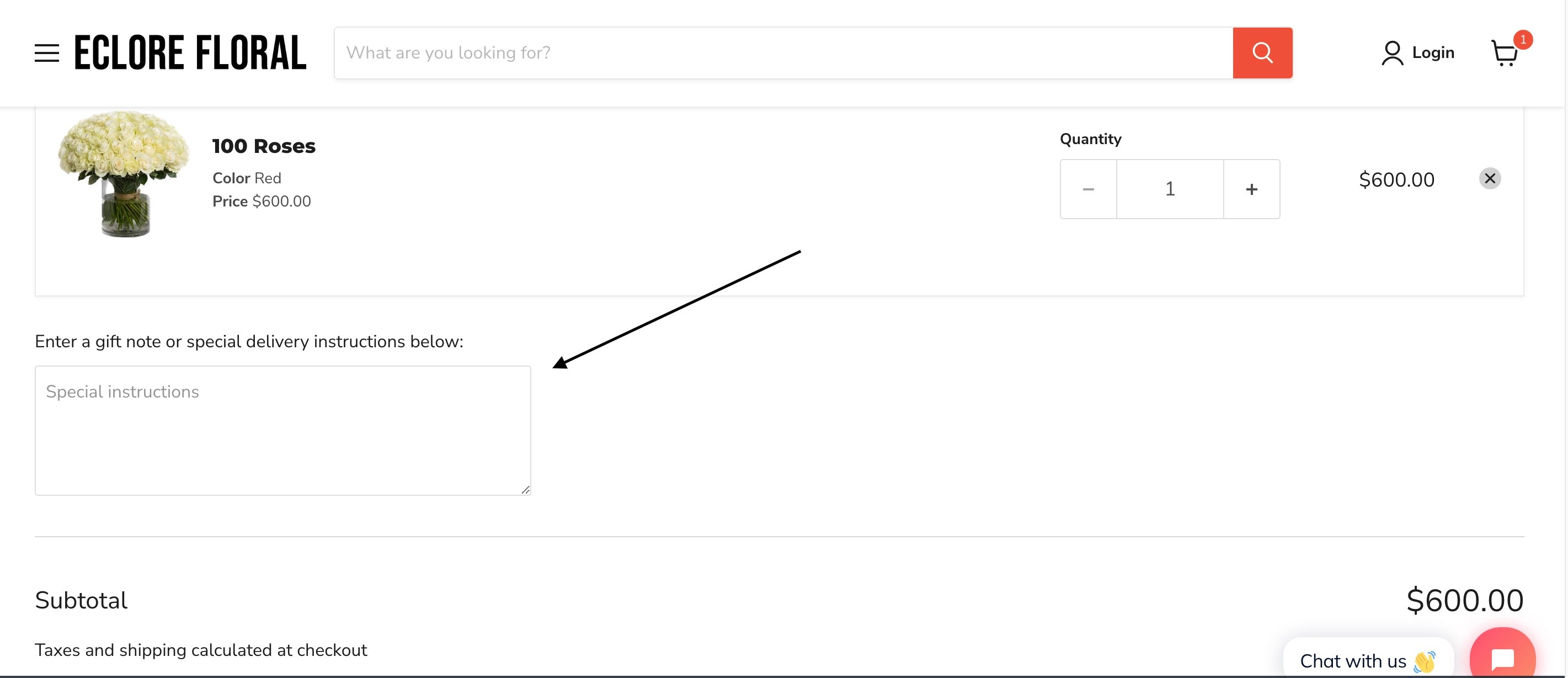Click the user account icon

pos(1391,53)
